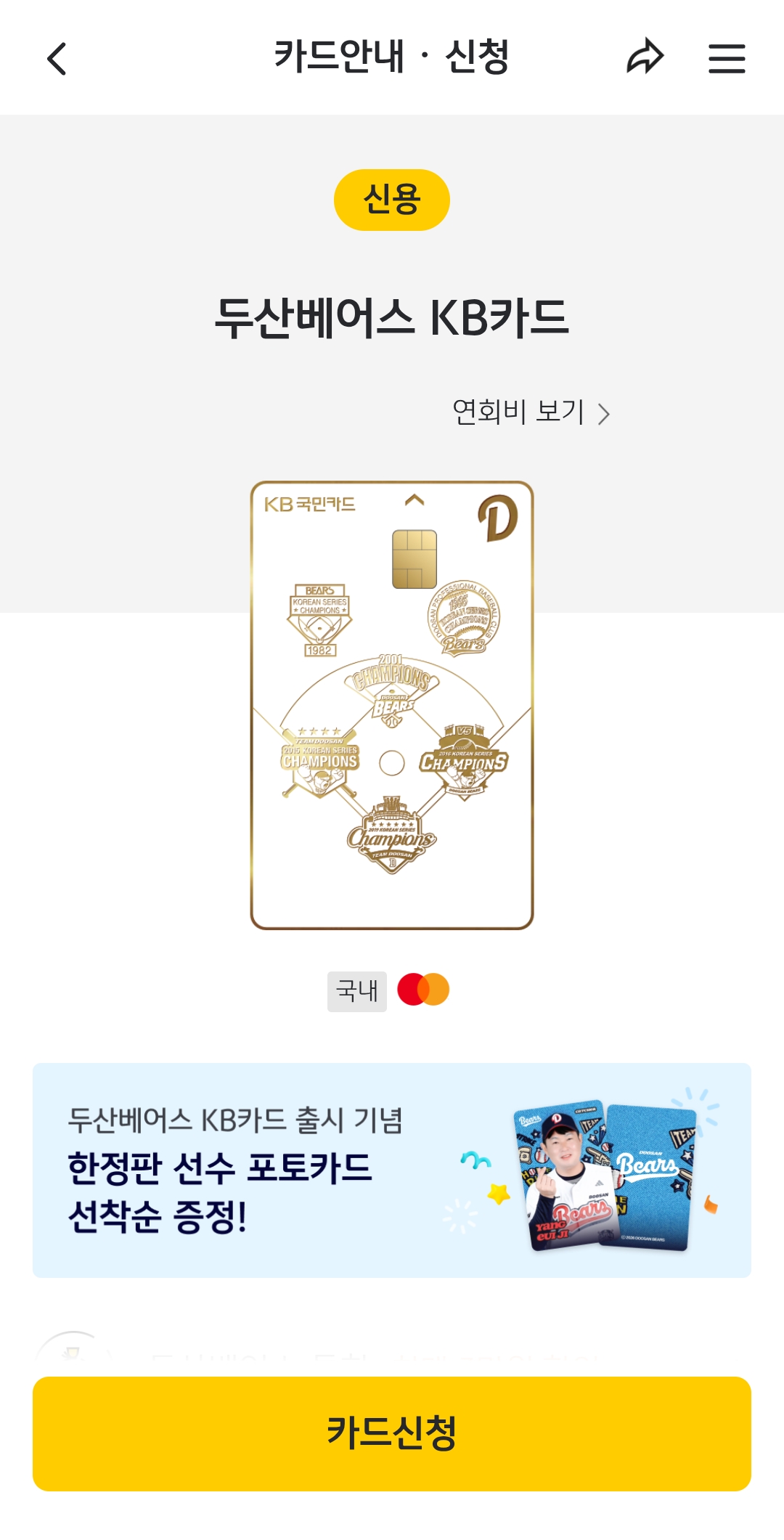Tap the 카드안내 · 신청 page title
This screenshot has width=784, height=1540.
tap(392, 57)
